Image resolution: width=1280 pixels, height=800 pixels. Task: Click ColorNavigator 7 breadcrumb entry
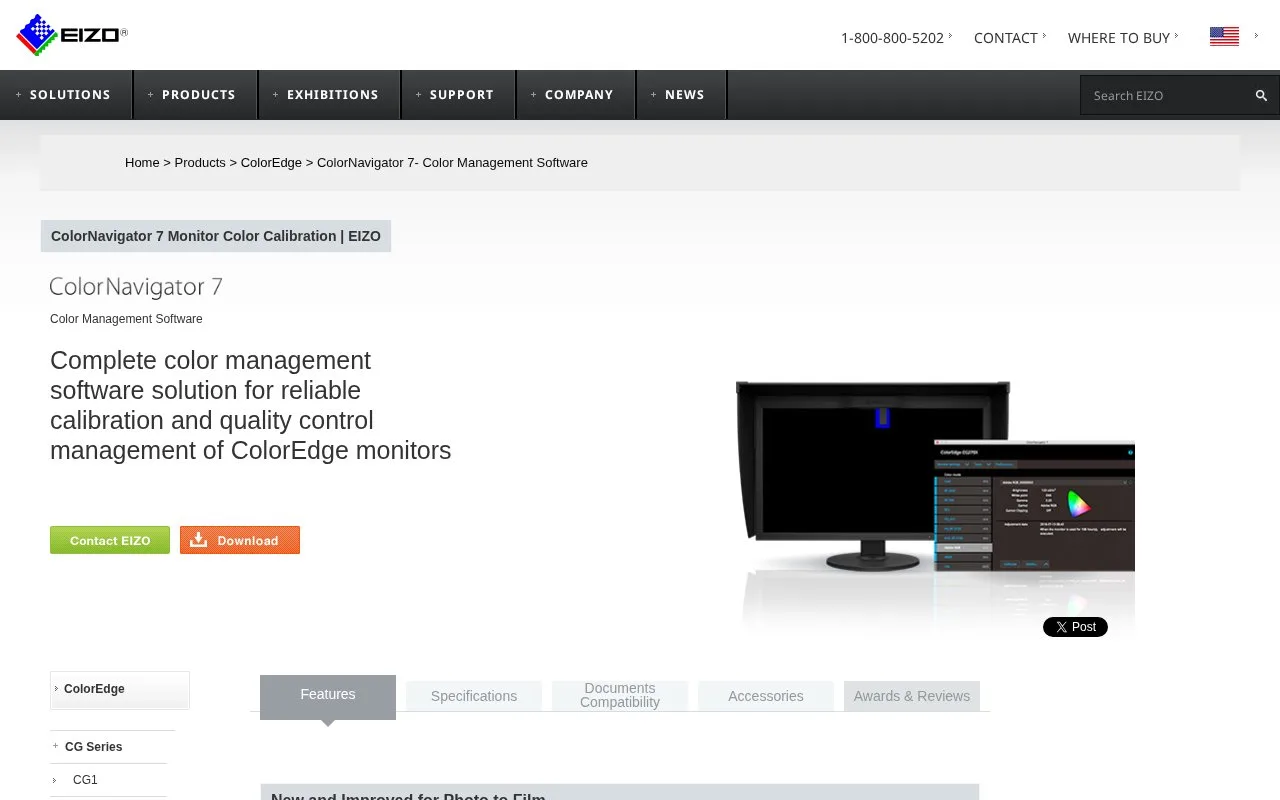point(452,162)
